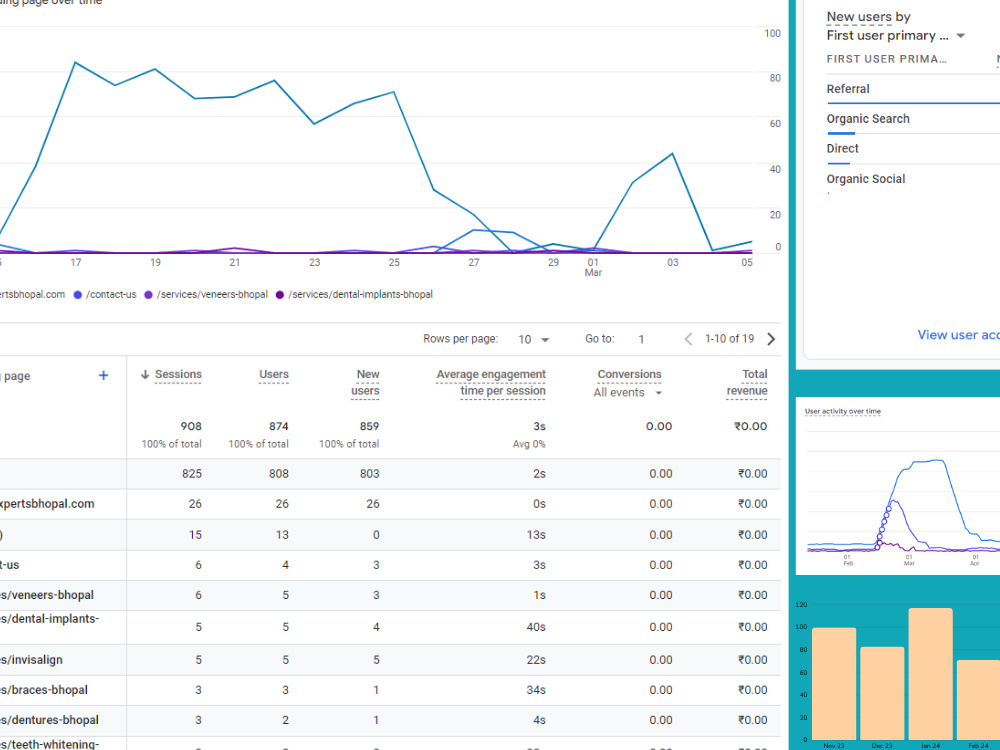Click the Go to page input field
Viewport: 1000px width, 750px height.
[641, 339]
